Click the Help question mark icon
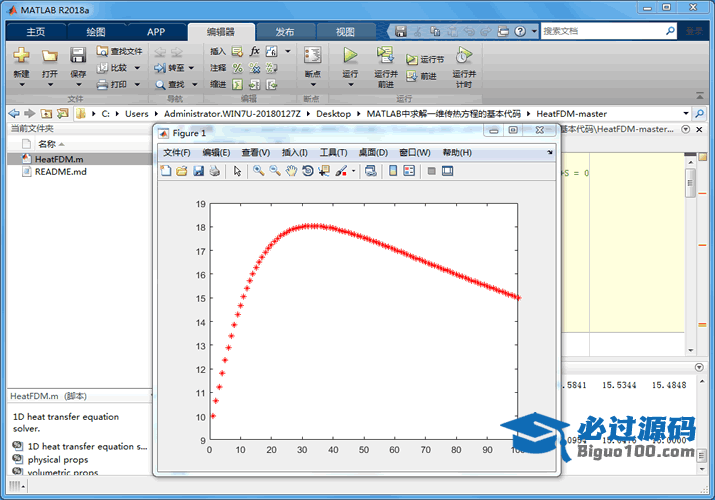Viewport: 715px width, 500px height. 520,31
